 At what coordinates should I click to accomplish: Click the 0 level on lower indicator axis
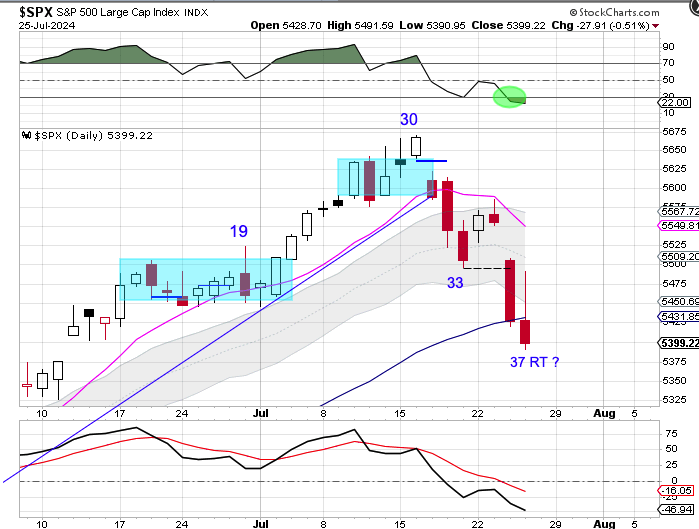click(x=674, y=480)
